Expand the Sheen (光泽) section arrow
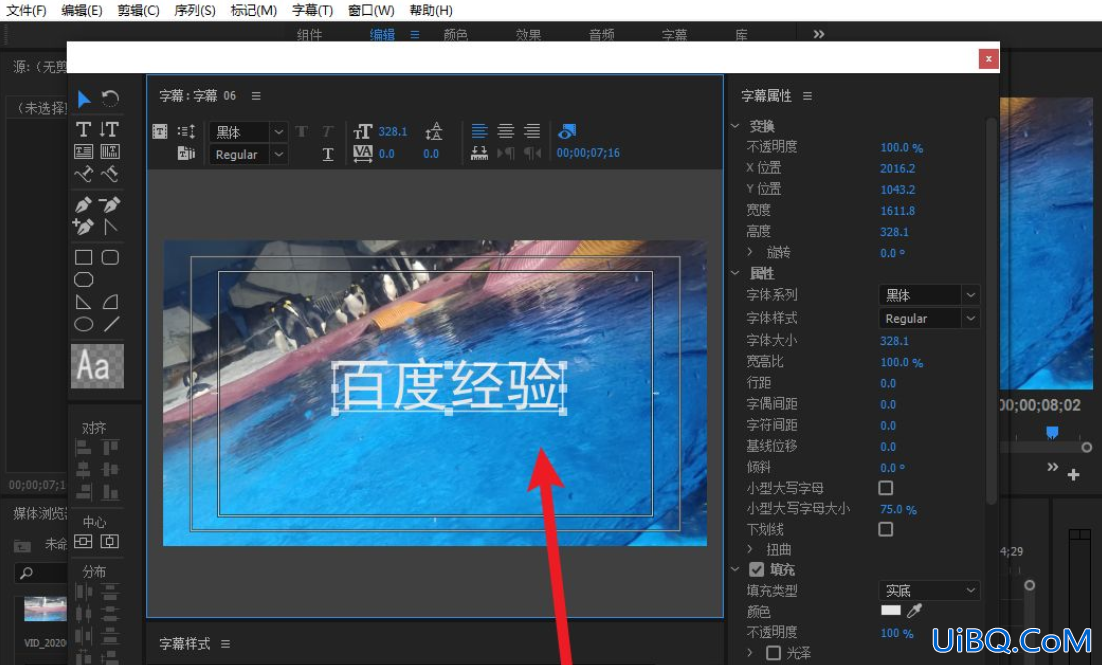The width and height of the screenshot is (1102, 665). [x=750, y=652]
